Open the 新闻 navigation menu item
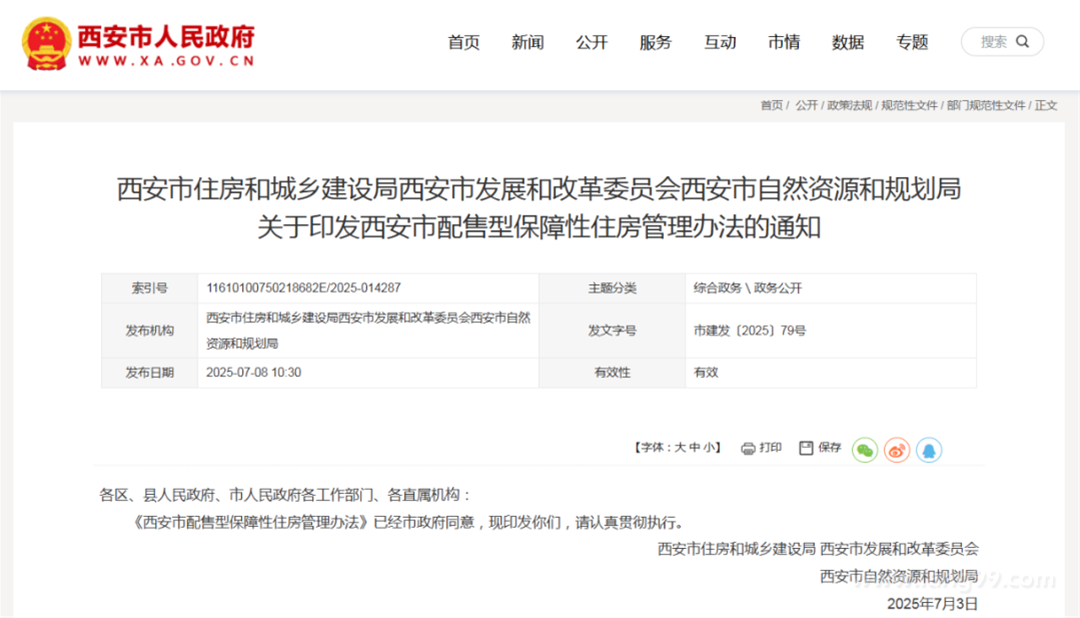Screen dimensions: 1080x618 528,42
